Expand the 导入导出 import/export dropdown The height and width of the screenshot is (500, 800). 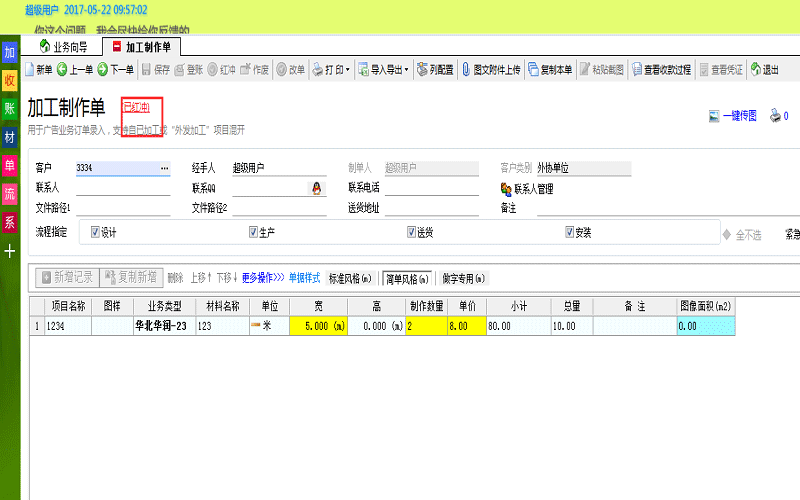(x=384, y=70)
